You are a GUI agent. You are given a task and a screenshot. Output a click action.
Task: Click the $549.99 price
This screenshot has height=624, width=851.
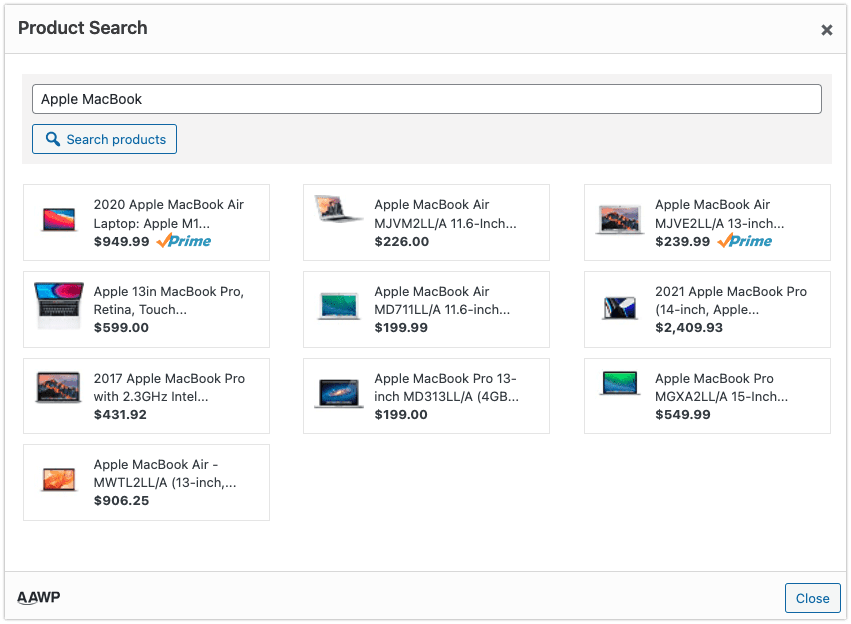(683, 415)
